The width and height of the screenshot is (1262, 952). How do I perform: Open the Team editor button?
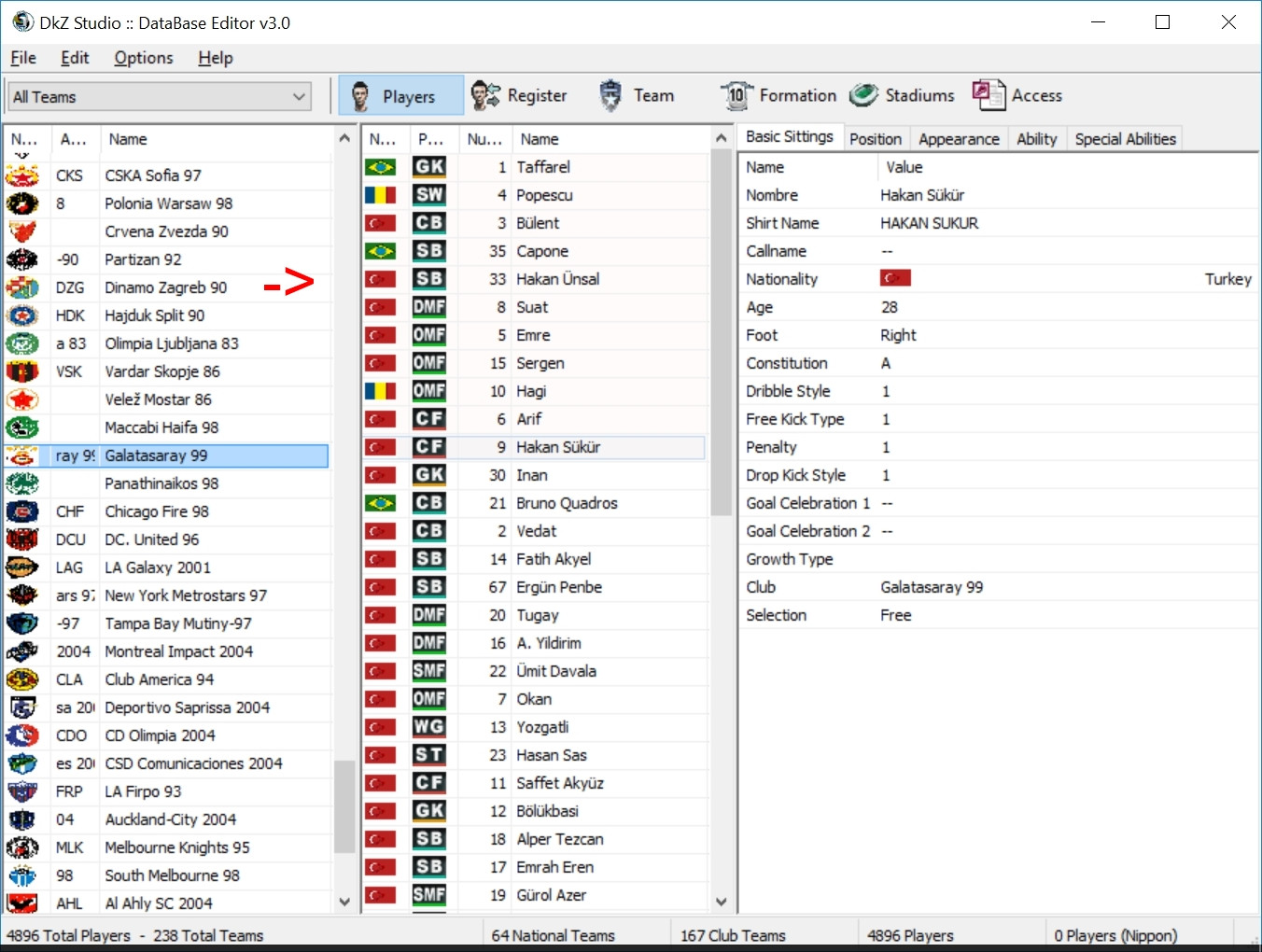point(638,95)
